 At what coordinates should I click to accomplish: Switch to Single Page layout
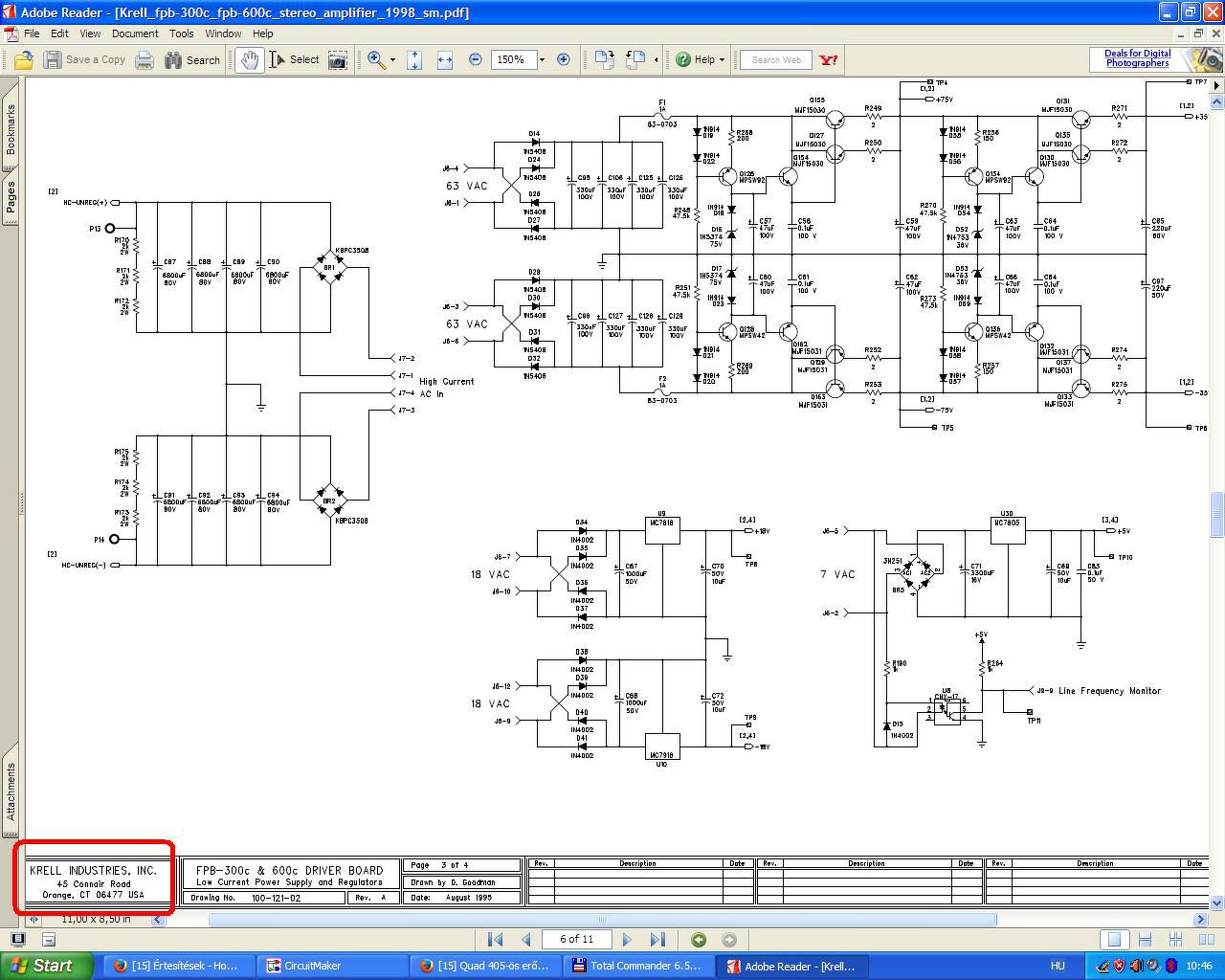tap(1113, 940)
